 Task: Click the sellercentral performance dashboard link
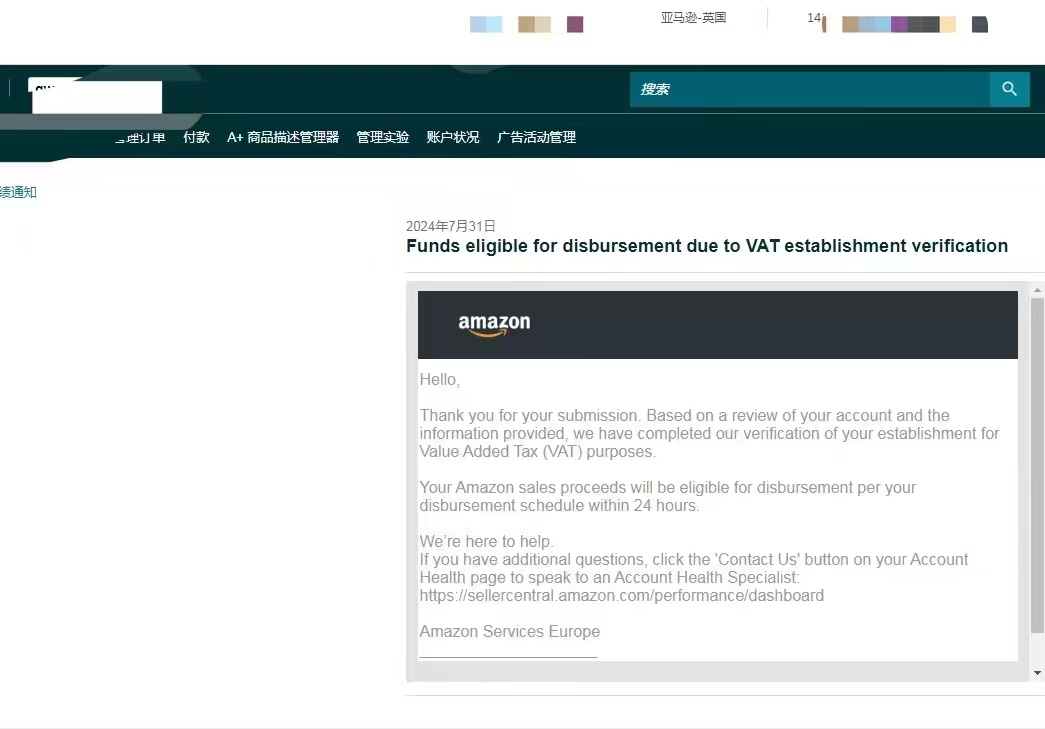[x=621, y=595]
